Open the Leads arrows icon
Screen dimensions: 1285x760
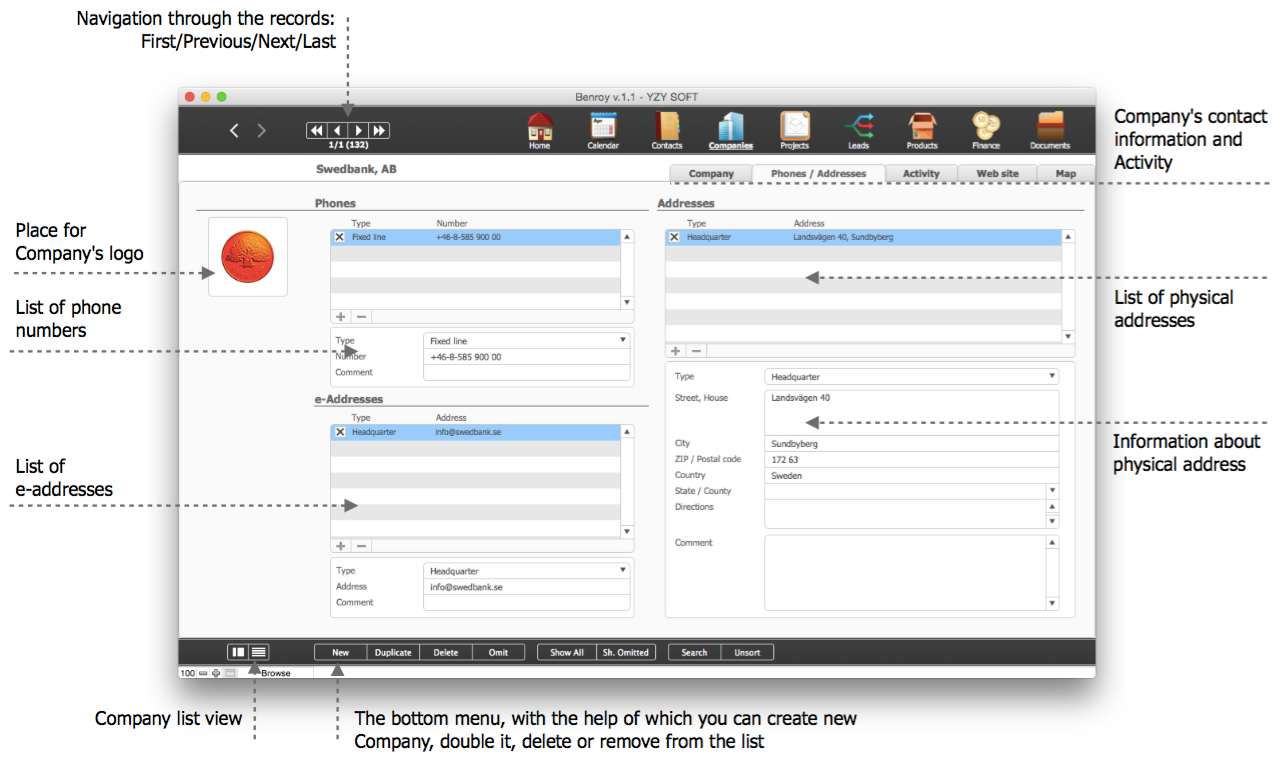coord(858,127)
